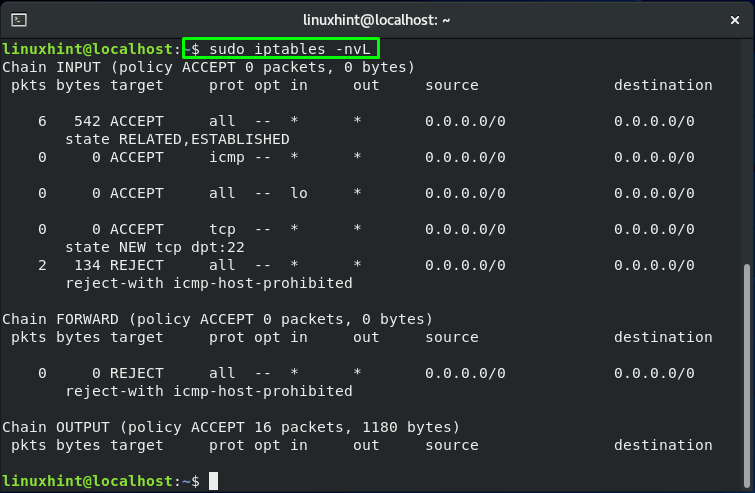Click the state RELATED,ESTABLISHED text
Image resolution: width=755 pixels, height=493 pixels.
tap(177, 139)
